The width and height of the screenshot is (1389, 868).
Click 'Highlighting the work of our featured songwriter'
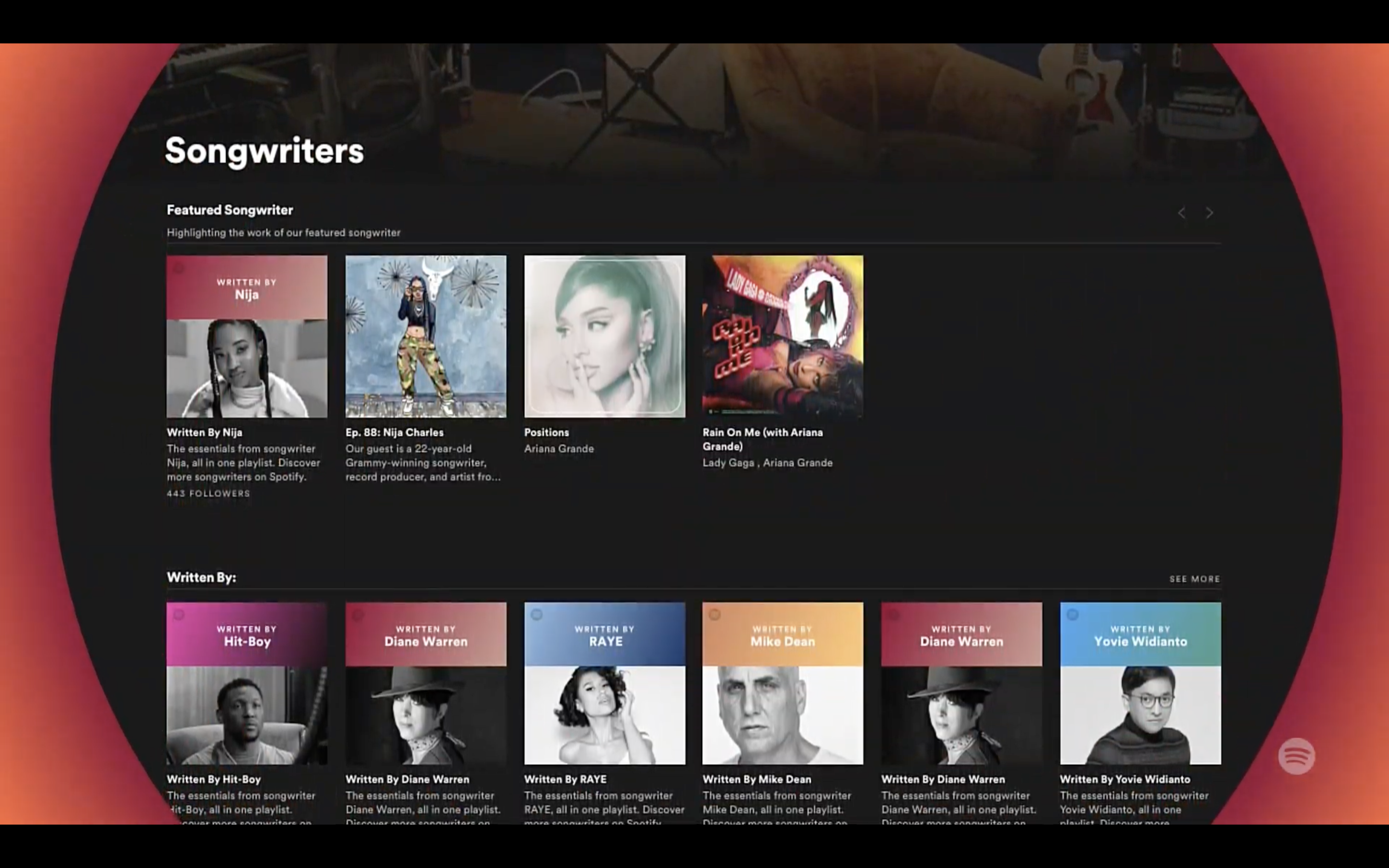[284, 232]
